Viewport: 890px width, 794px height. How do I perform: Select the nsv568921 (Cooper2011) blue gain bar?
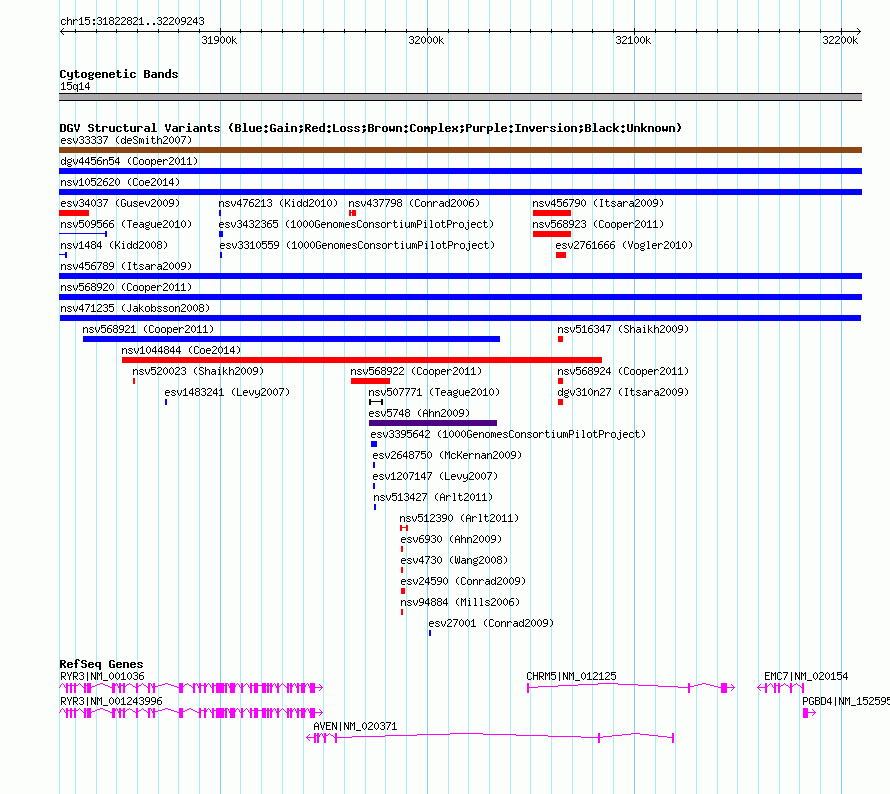click(291, 339)
